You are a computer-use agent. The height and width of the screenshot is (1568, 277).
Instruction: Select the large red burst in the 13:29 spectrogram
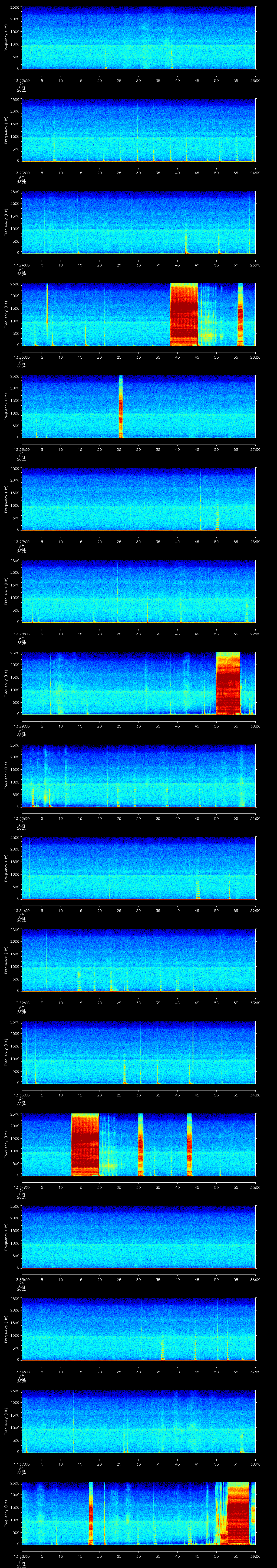228,683
